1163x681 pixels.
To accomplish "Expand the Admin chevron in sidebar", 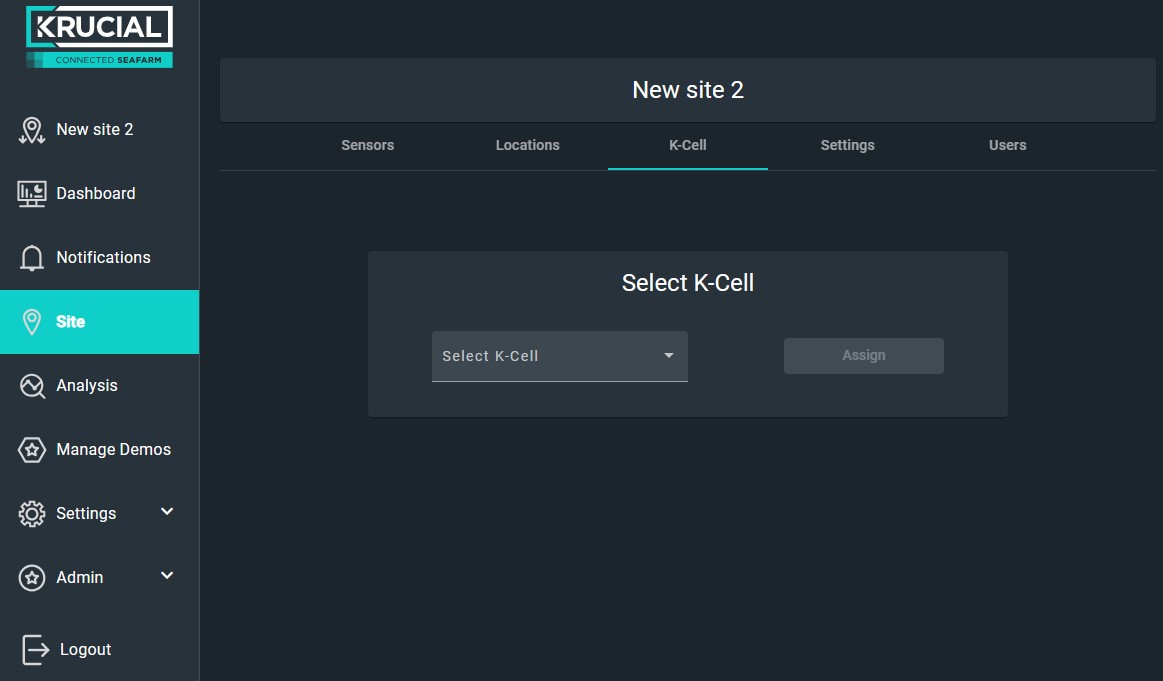I will click(167, 576).
